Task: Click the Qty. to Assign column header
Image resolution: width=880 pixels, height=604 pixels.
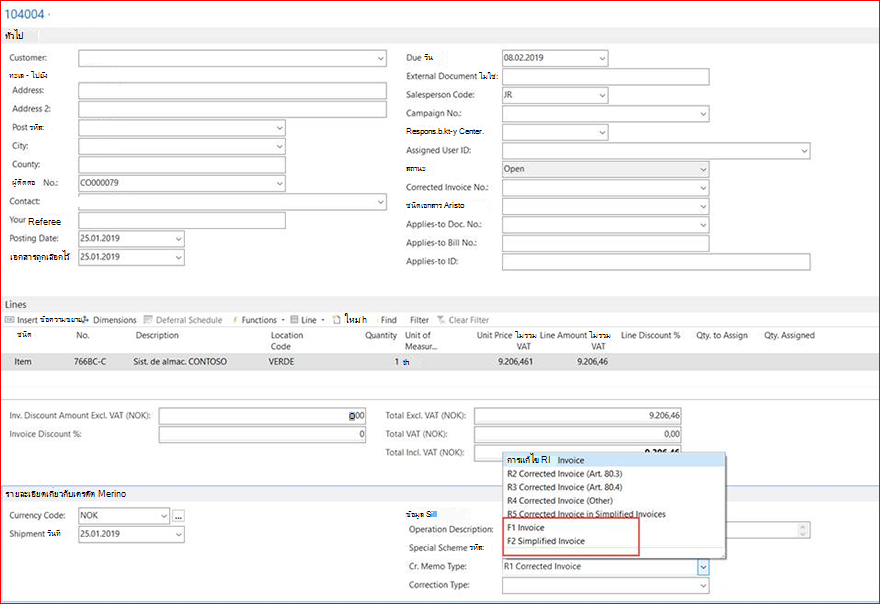Action: click(x=722, y=336)
